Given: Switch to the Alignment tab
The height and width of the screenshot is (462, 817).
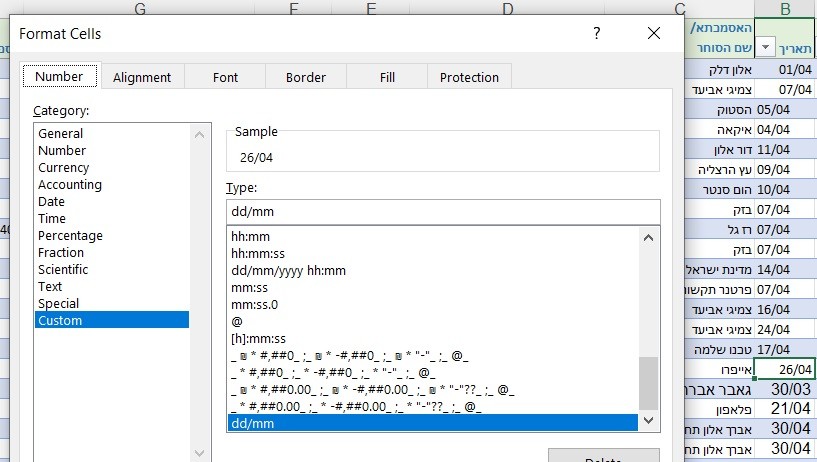Looking at the screenshot, I should pyautogui.click(x=142, y=77).
